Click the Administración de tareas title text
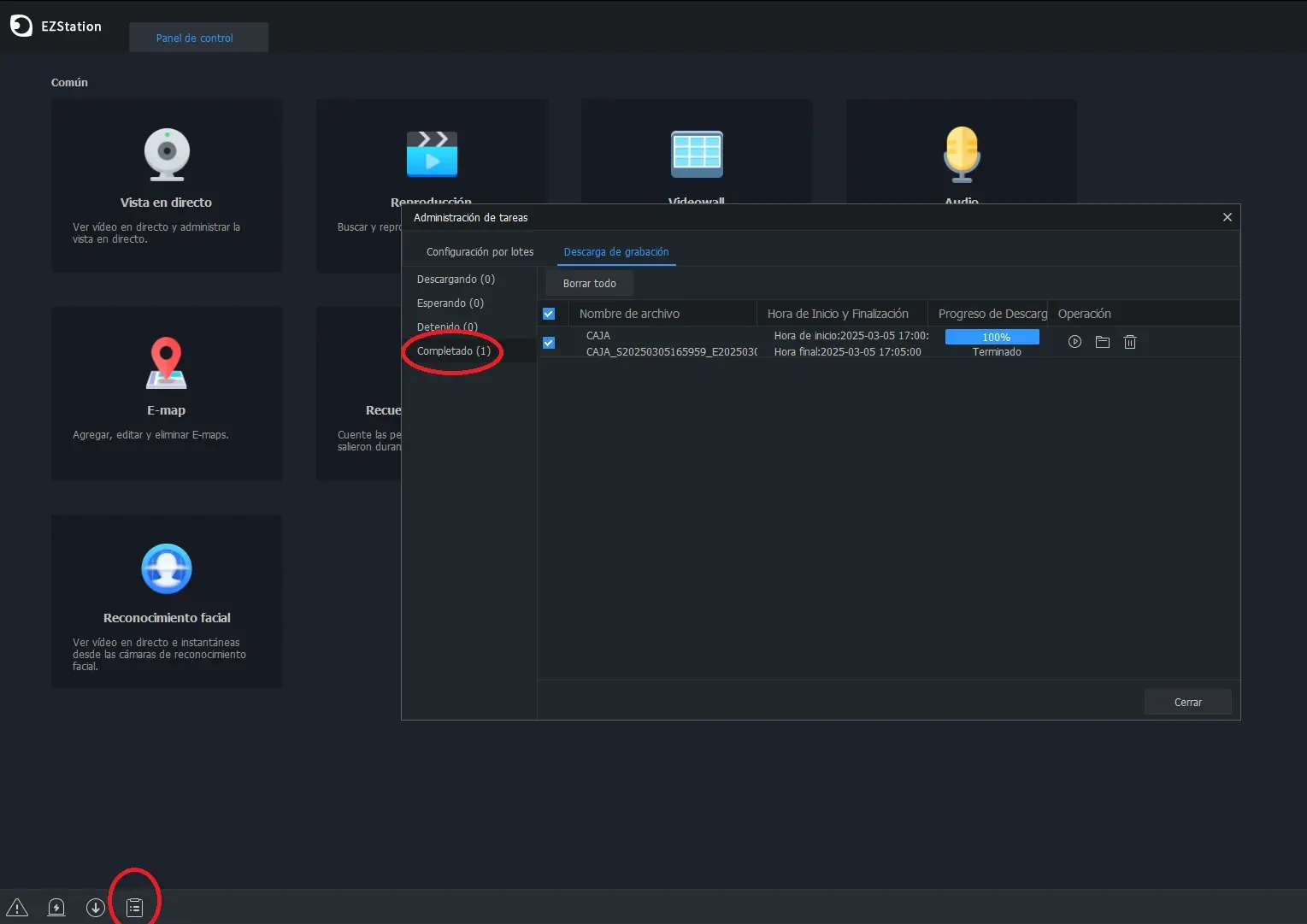Screen dimensions: 1307x924 pos(471,217)
